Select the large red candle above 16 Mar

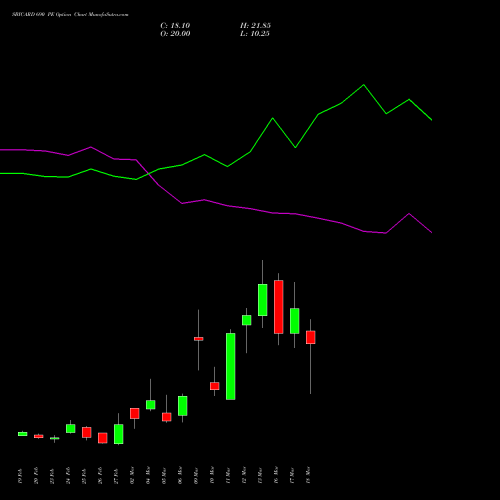point(279,307)
